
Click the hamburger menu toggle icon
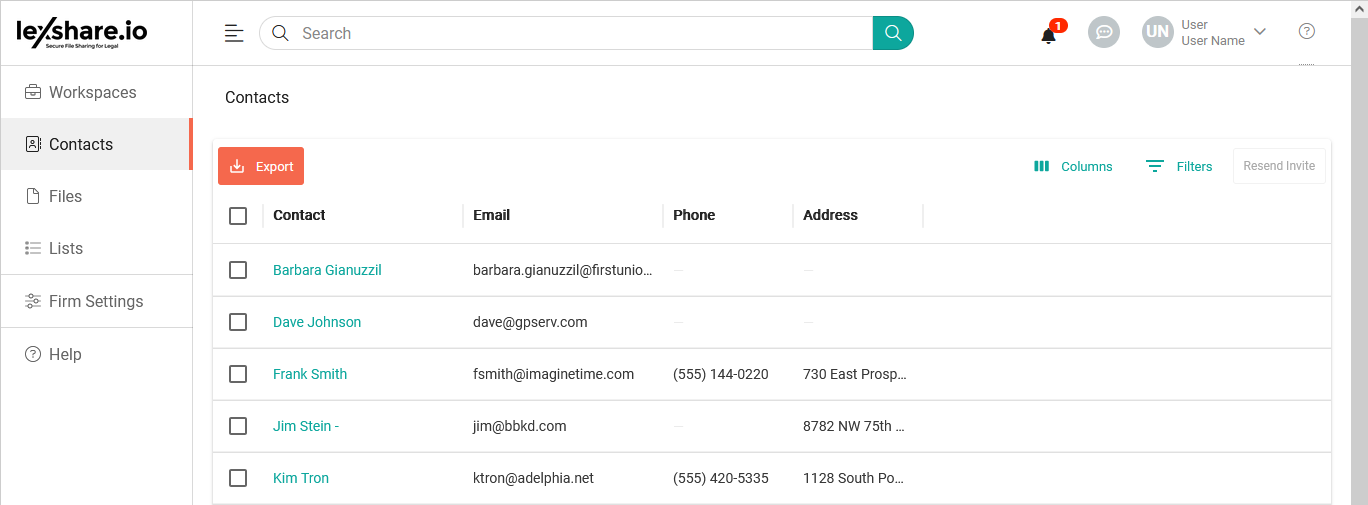[x=234, y=33]
